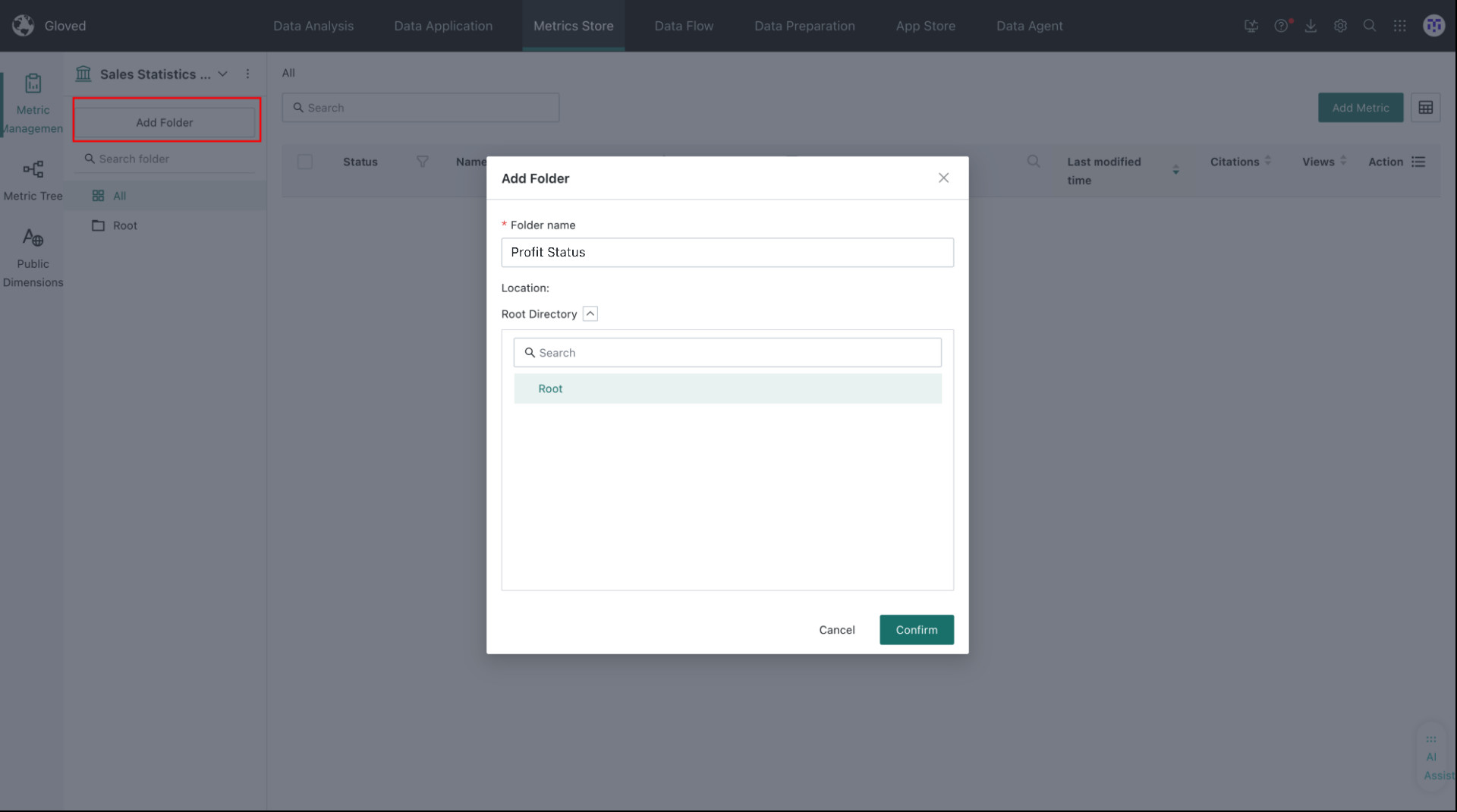Click the Folder name input field

(x=727, y=252)
